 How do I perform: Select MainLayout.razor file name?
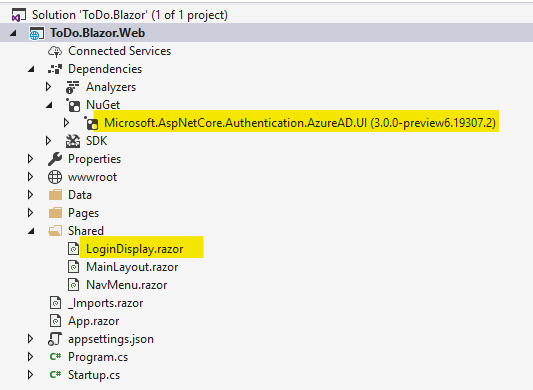(x=132, y=267)
